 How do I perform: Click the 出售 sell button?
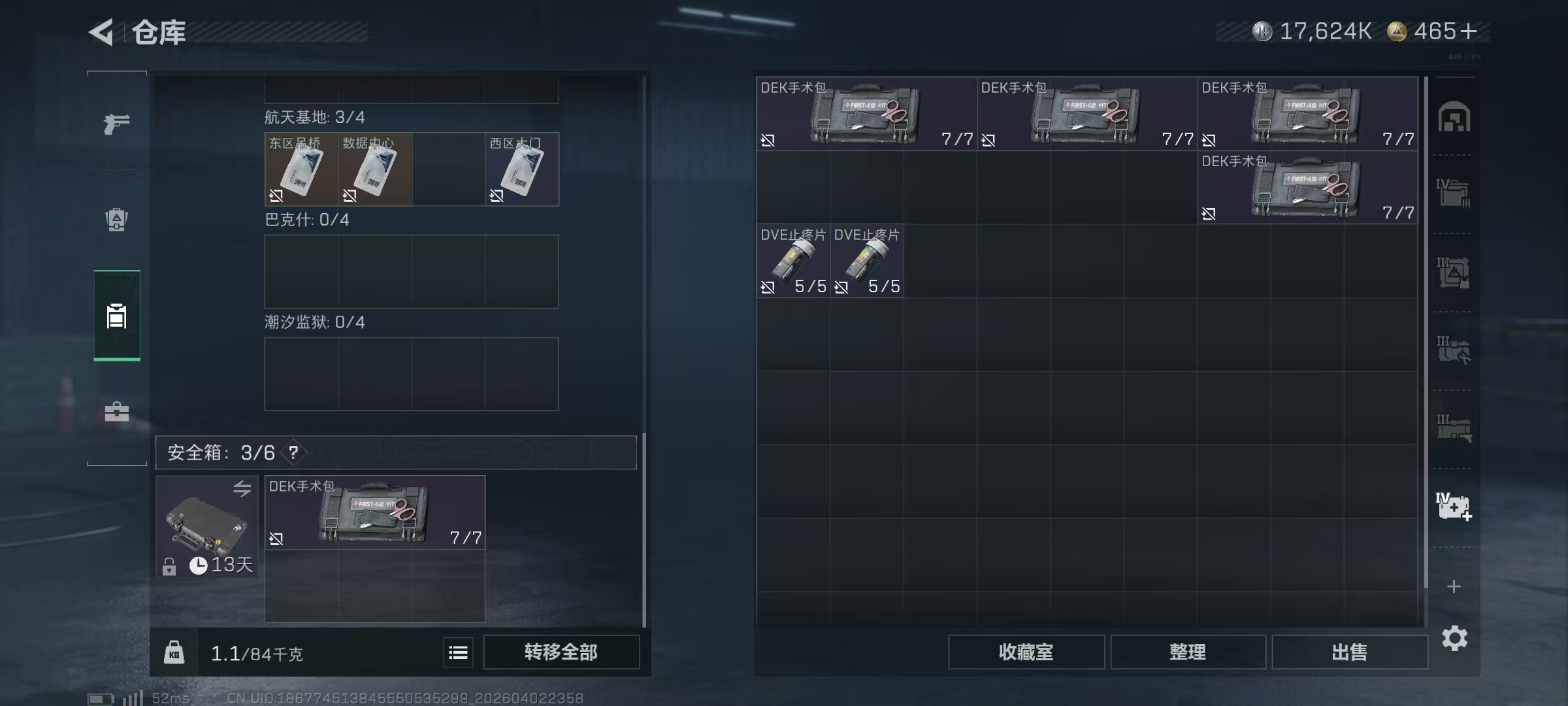click(x=1349, y=652)
